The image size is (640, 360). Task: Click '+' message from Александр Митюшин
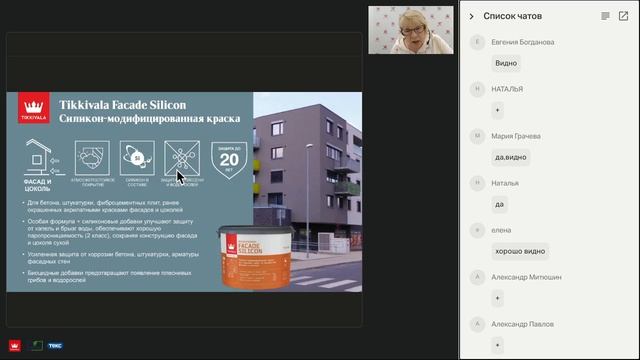[497, 298]
